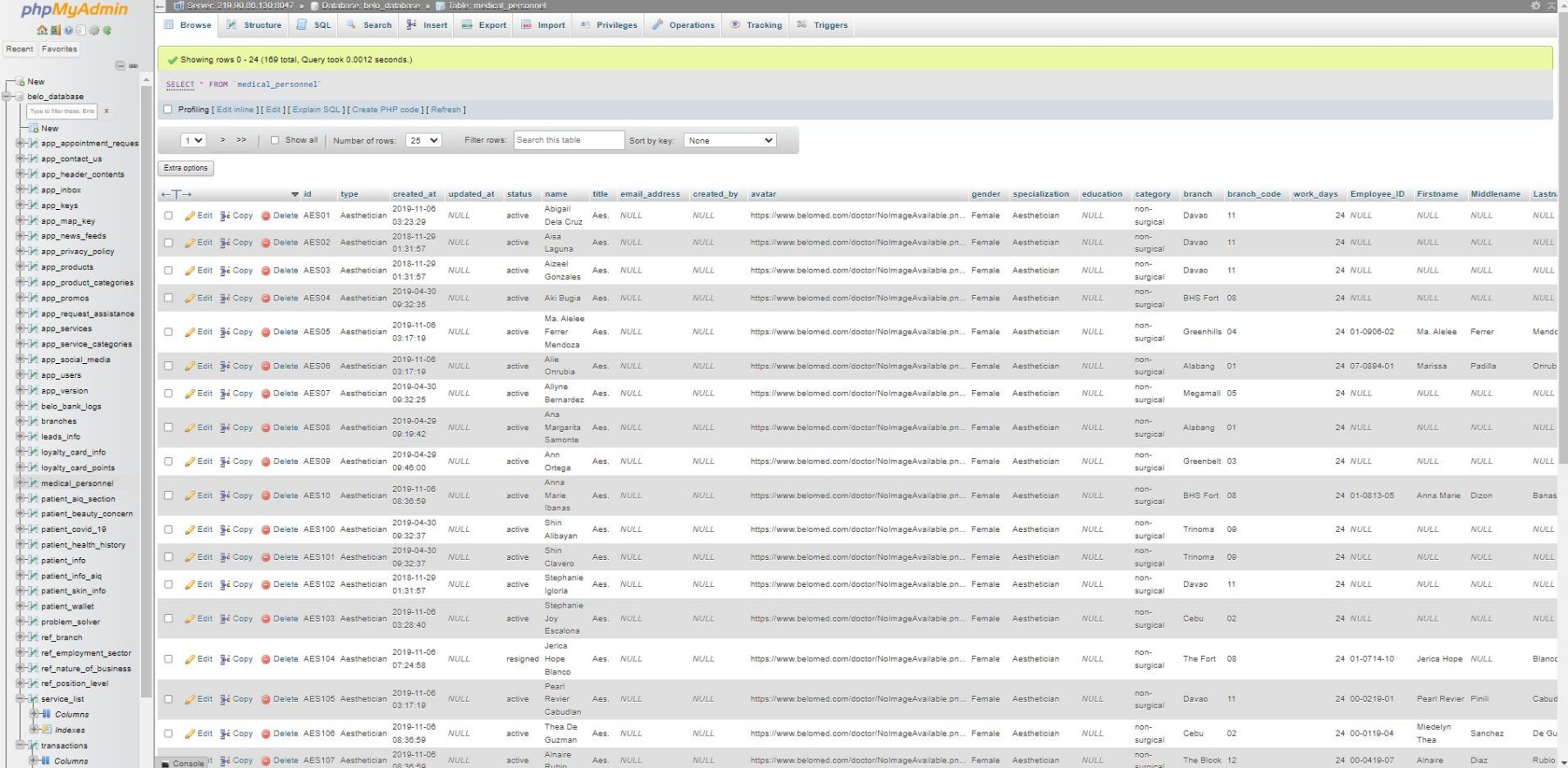Click Filter rows search field
Image resolution: width=1568 pixels, height=768 pixels.
coord(569,140)
